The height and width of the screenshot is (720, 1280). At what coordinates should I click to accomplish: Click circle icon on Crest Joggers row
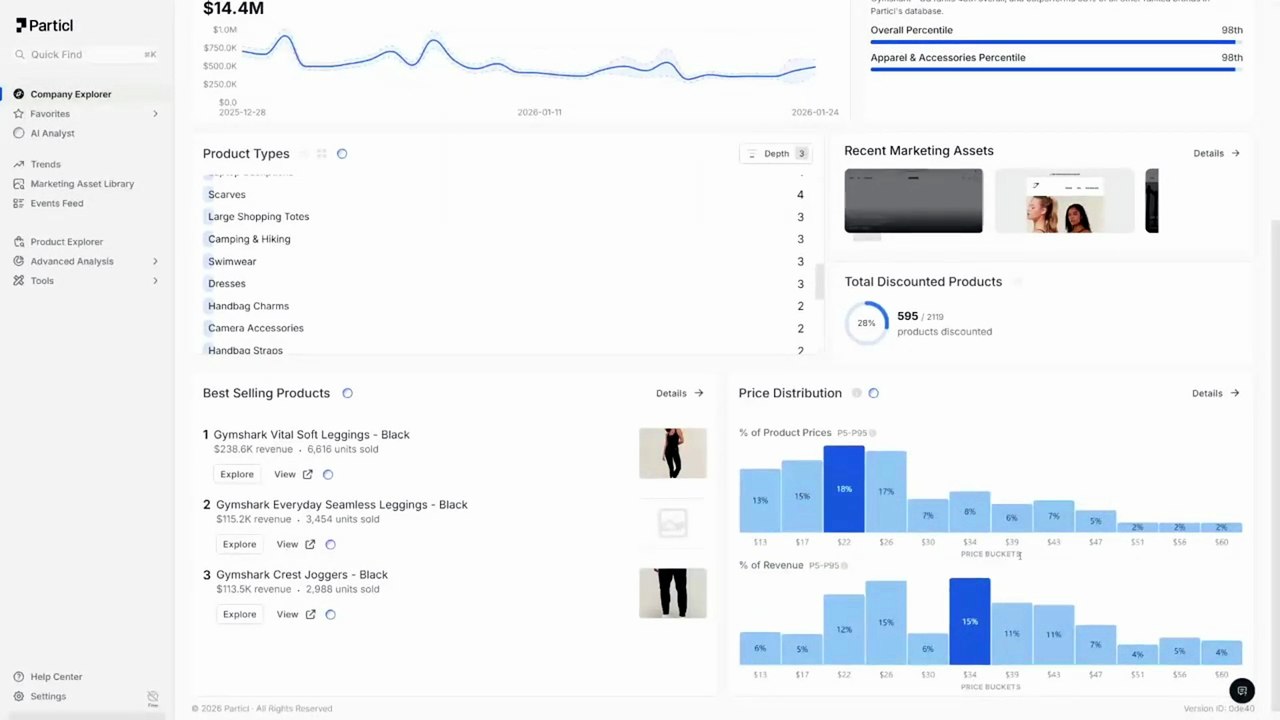click(331, 614)
